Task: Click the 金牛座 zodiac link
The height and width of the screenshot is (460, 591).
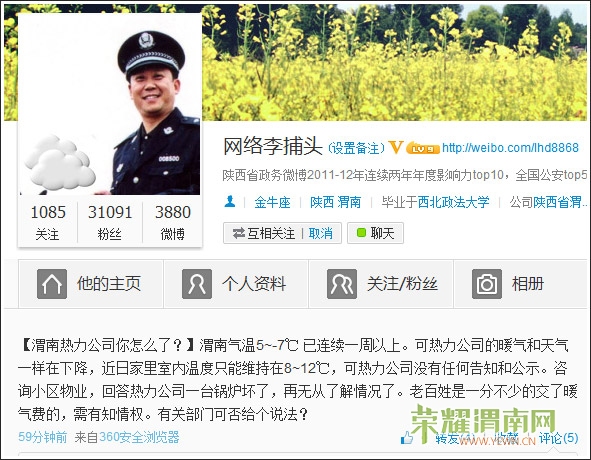Action: (273, 202)
